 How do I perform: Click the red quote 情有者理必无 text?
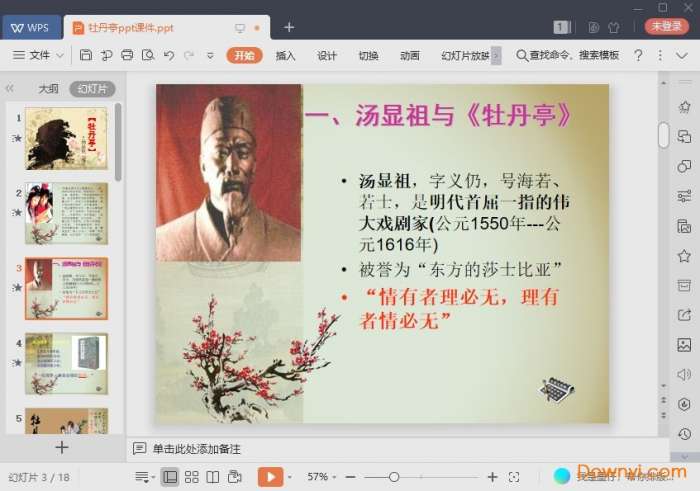(x=459, y=308)
